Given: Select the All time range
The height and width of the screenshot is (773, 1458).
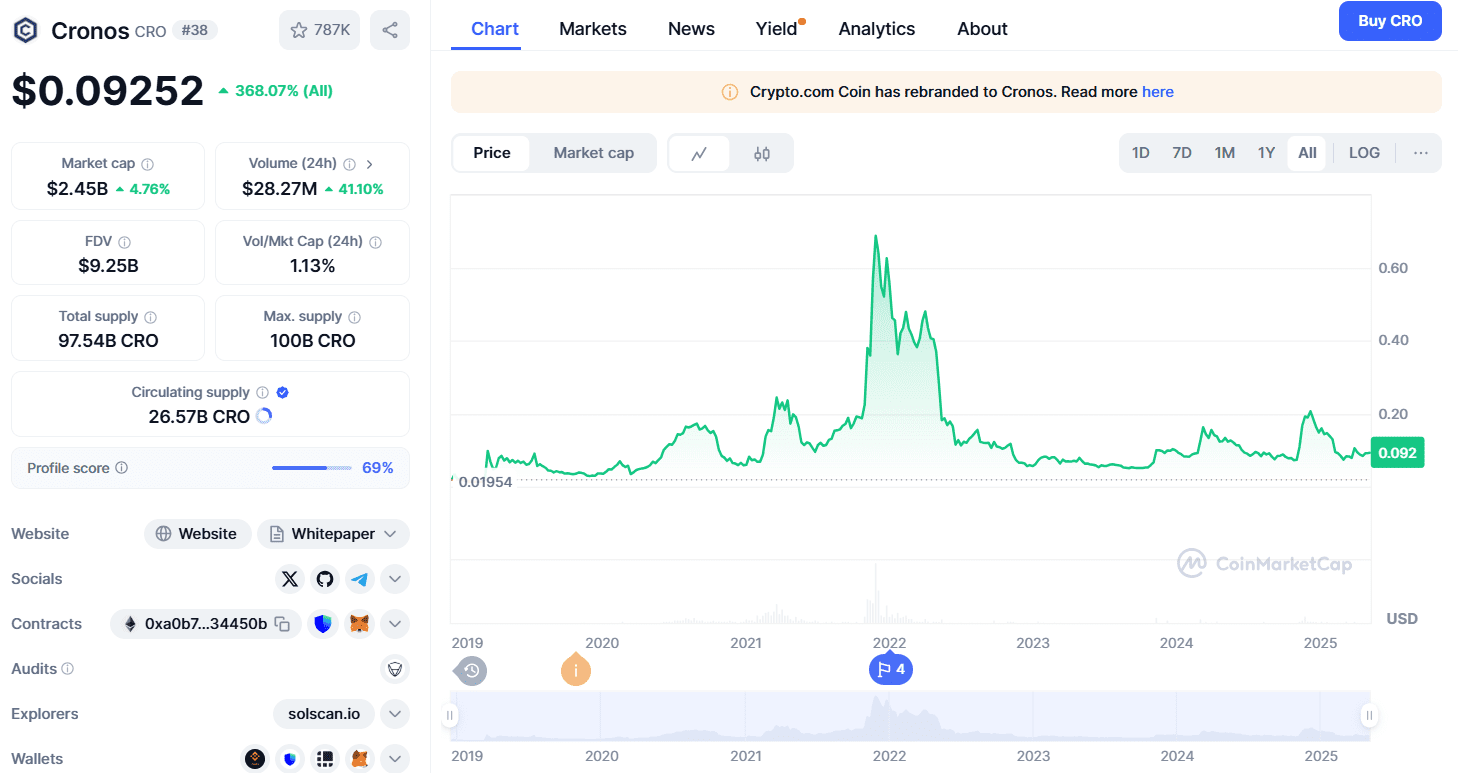Looking at the screenshot, I should pyautogui.click(x=1307, y=153).
